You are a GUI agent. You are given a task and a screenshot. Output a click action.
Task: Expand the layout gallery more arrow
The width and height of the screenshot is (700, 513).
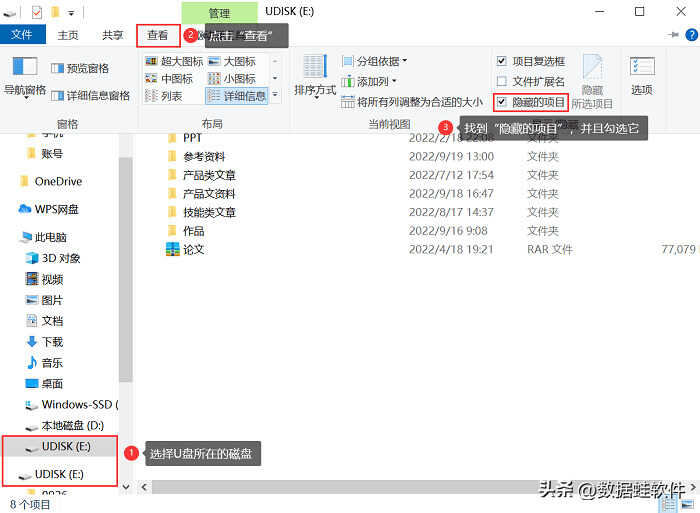[x=275, y=95]
